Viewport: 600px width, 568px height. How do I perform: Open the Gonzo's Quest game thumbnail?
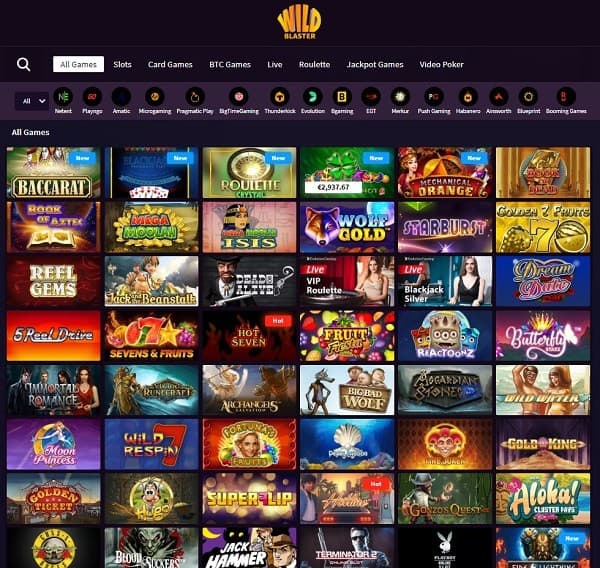coord(445,499)
